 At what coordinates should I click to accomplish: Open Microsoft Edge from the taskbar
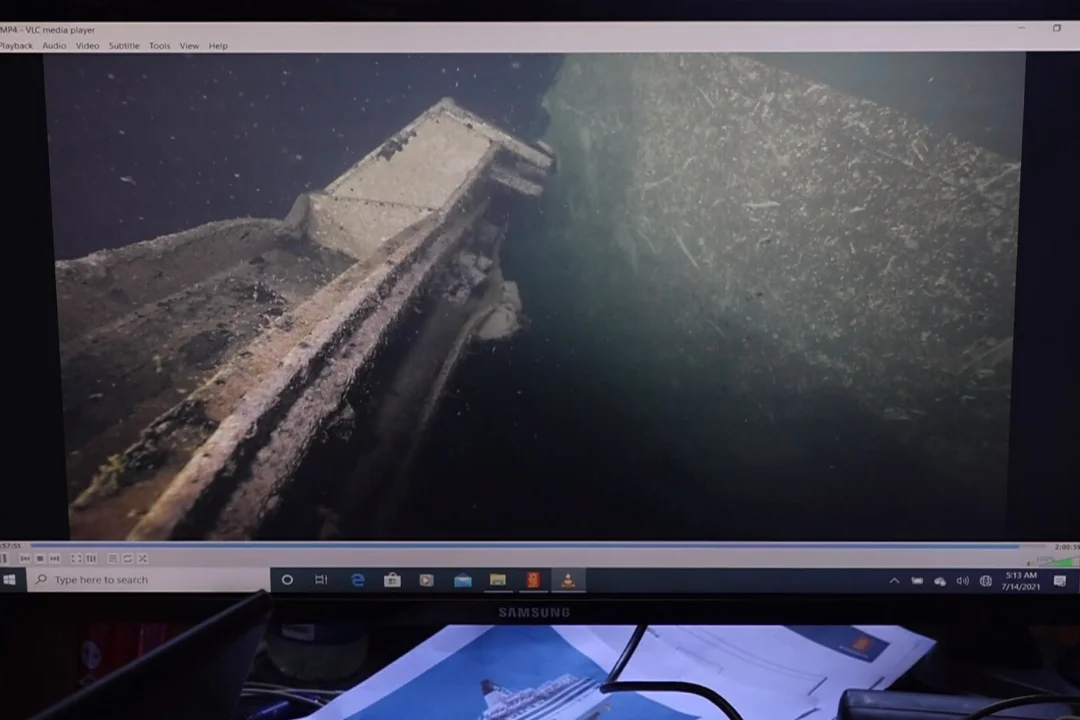357,580
